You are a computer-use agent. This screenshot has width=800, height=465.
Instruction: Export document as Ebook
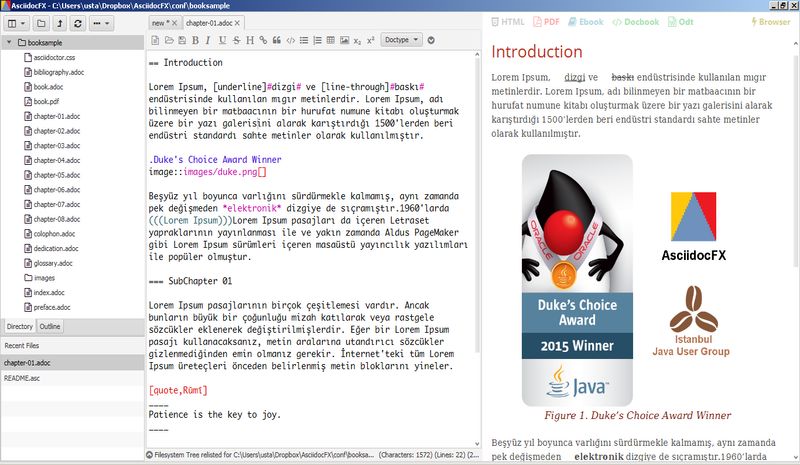[586, 22]
